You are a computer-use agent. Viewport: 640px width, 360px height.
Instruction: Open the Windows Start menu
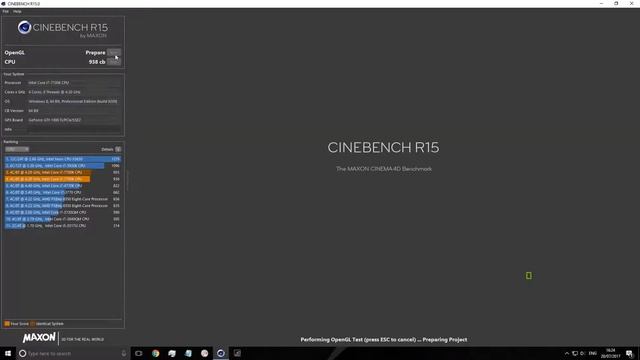click(x=8, y=353)
